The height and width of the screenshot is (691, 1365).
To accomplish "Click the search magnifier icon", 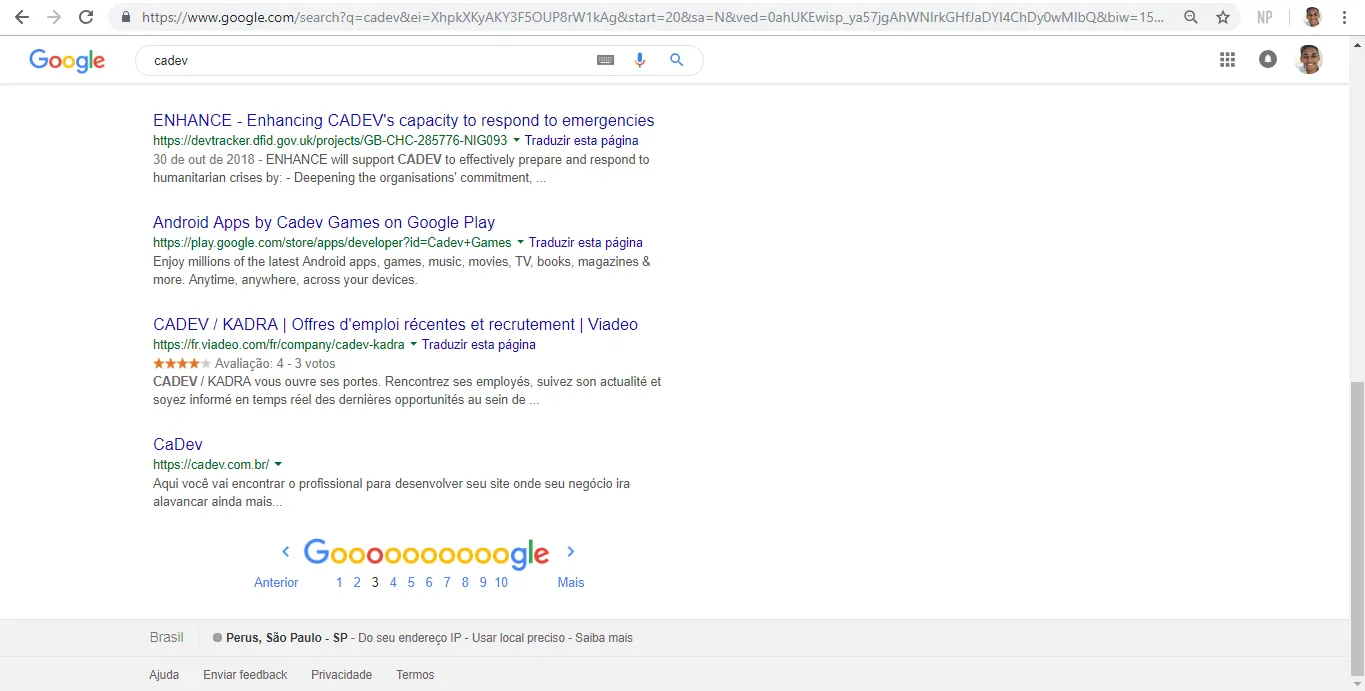I will tap(677, 60).
